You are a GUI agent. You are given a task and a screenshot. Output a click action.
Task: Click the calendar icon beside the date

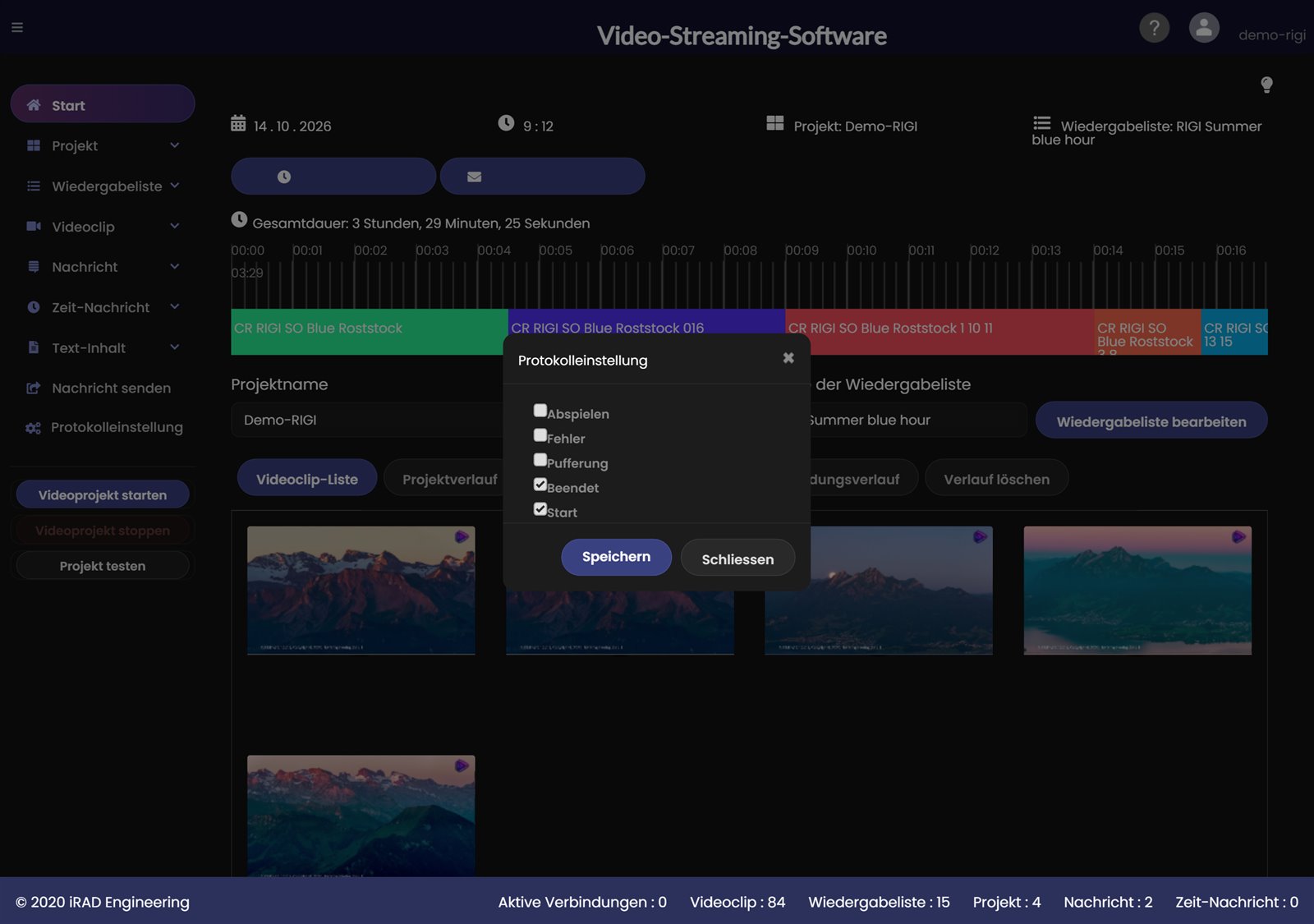238,124
